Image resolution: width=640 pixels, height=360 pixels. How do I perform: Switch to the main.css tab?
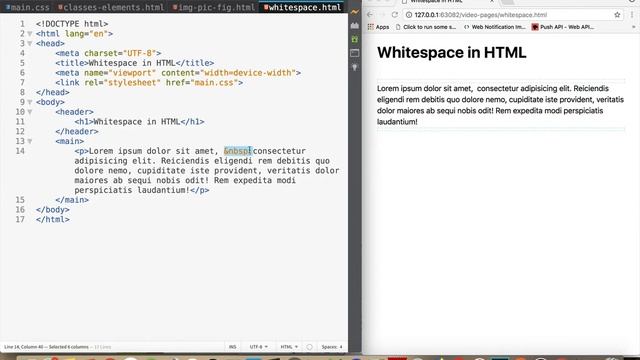click(28, 7)
